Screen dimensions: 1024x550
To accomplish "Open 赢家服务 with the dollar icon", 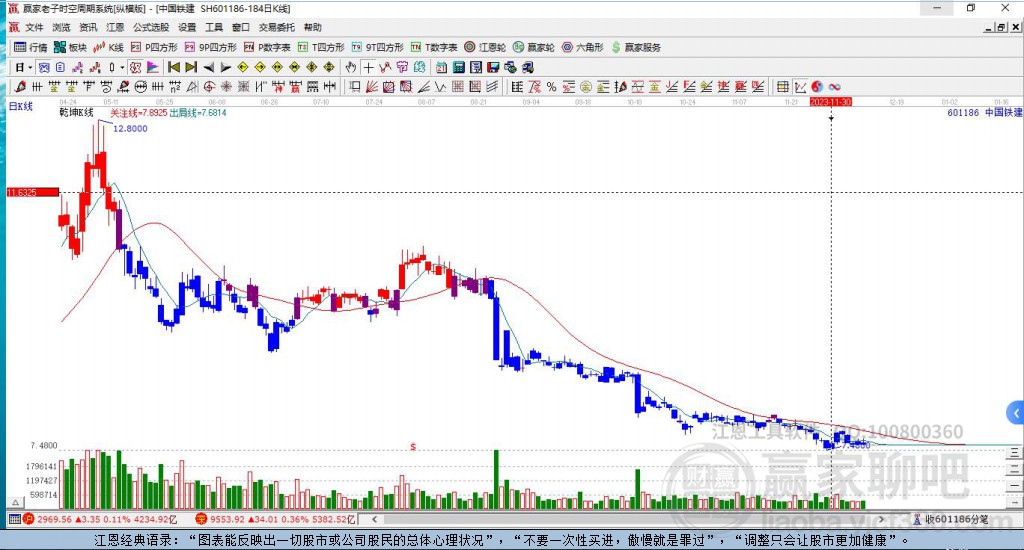I will 635,47.
